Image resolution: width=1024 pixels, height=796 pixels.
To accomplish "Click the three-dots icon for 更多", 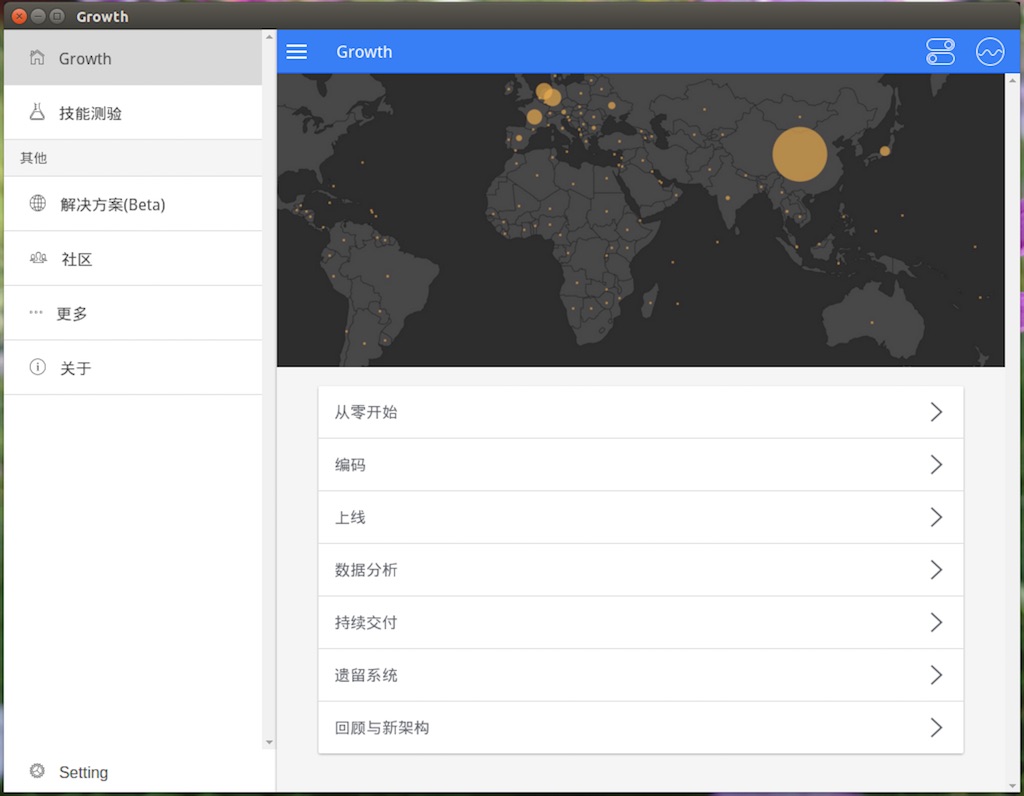I will 36,312.
